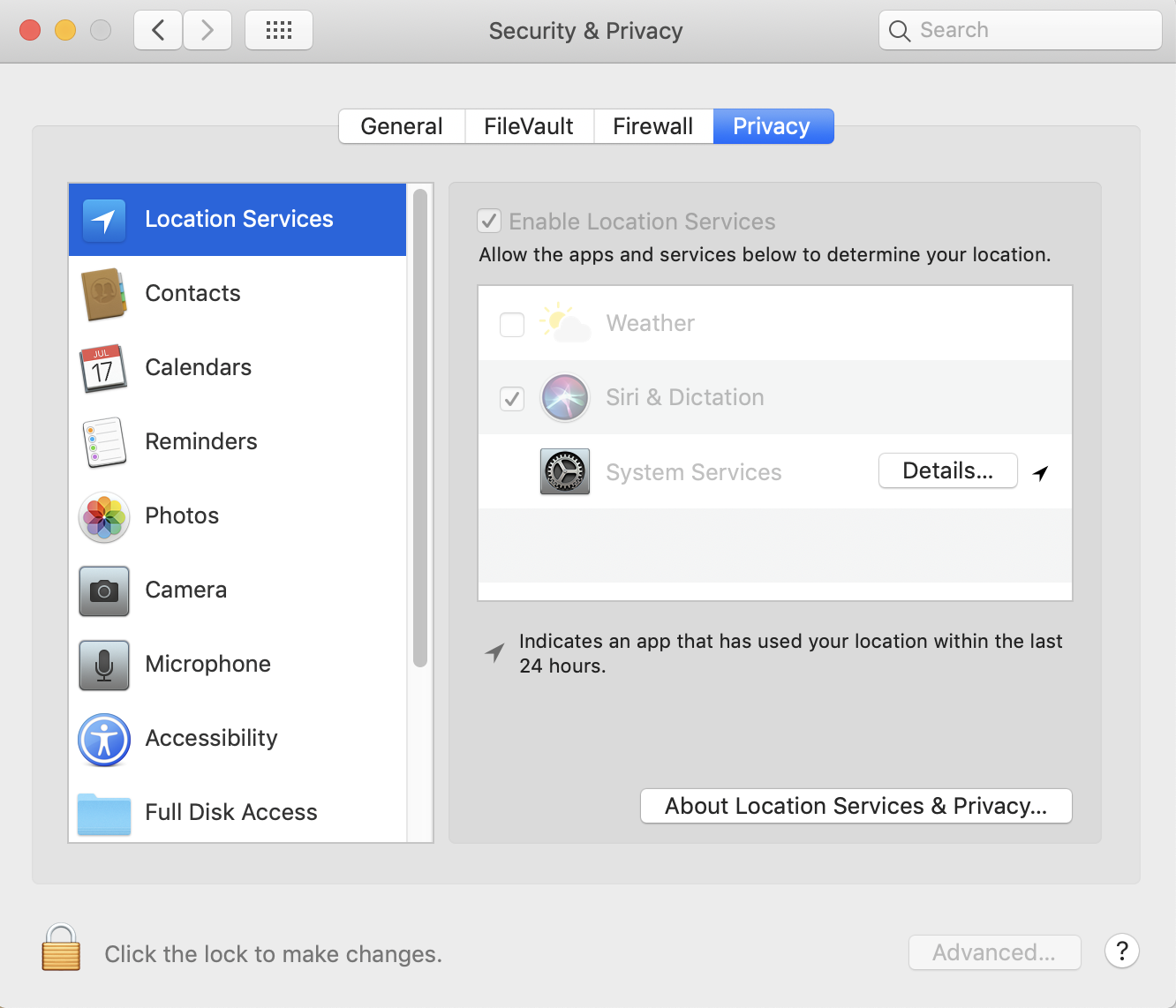
Task: Click the Microphone icon in sidebar
Action: coord(104,665)
